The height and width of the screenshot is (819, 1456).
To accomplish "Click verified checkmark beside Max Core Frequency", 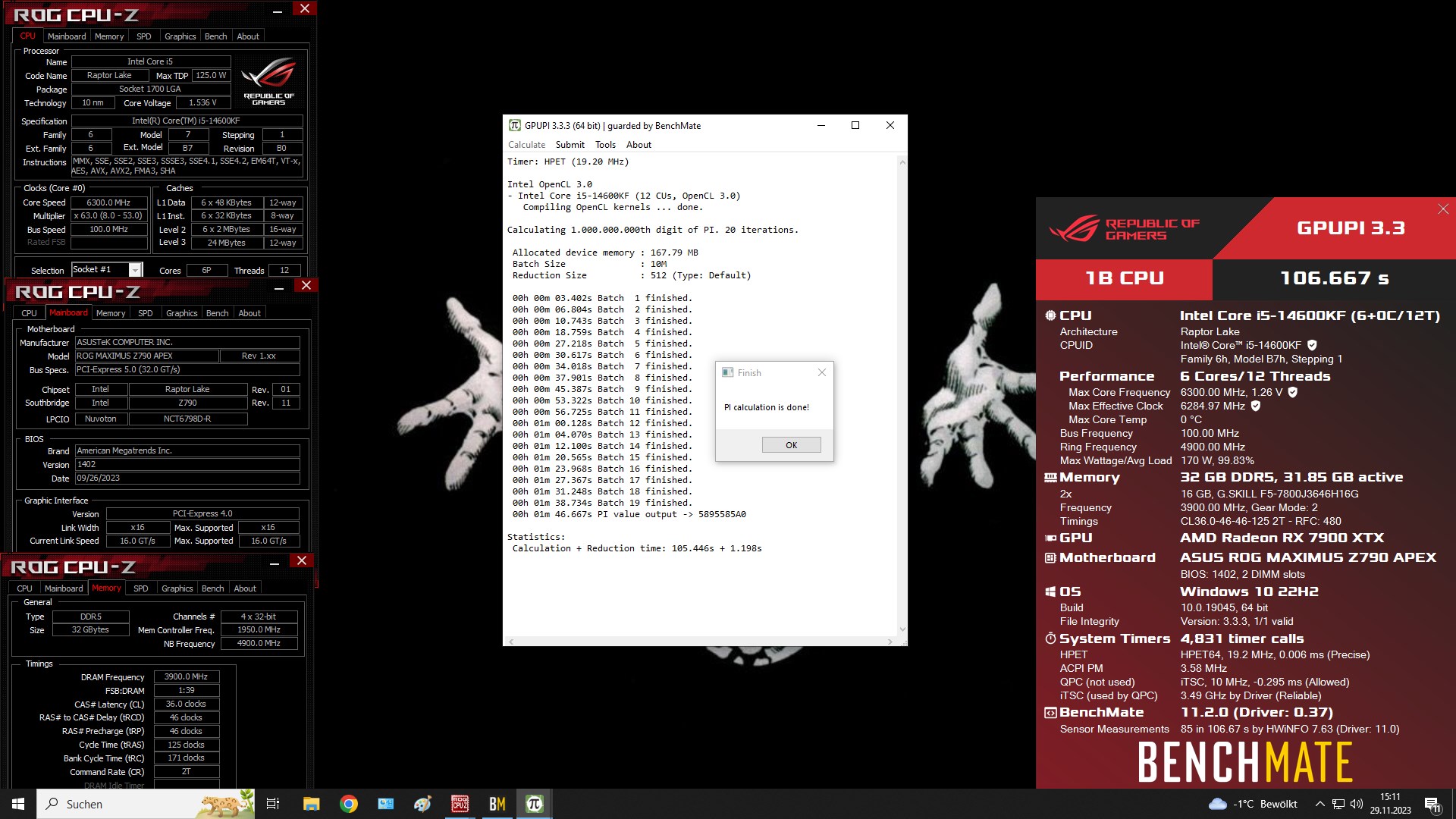I will [x=1293, y=392].
